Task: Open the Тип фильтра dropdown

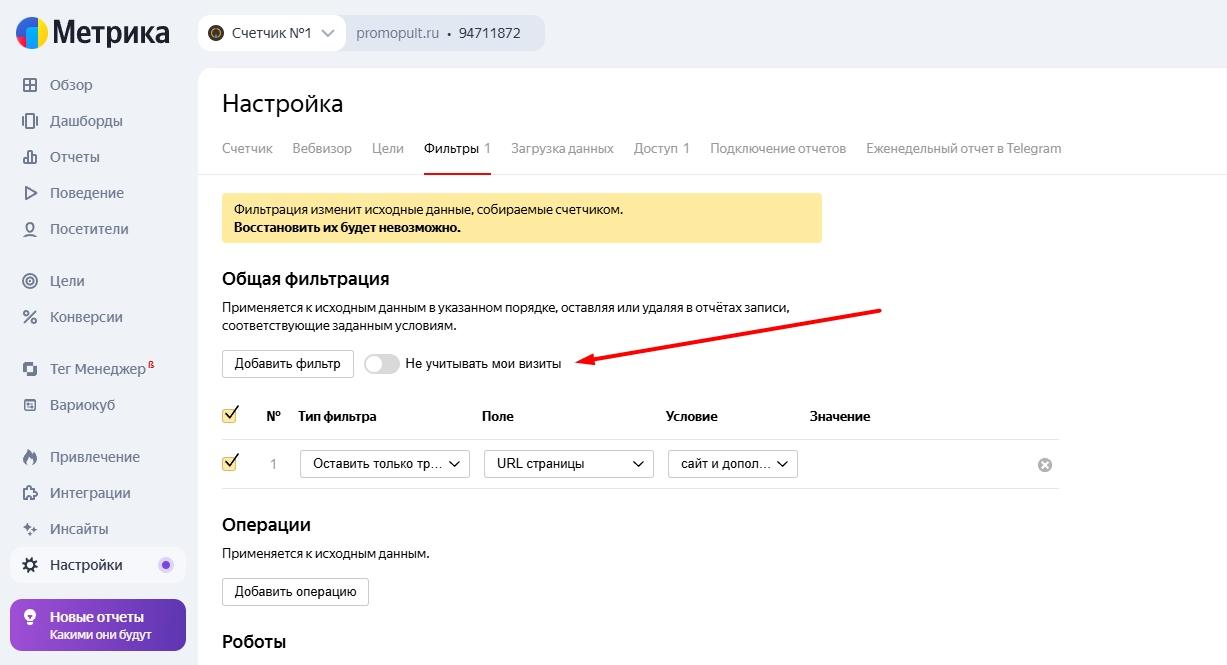Action: pos(384,463)
